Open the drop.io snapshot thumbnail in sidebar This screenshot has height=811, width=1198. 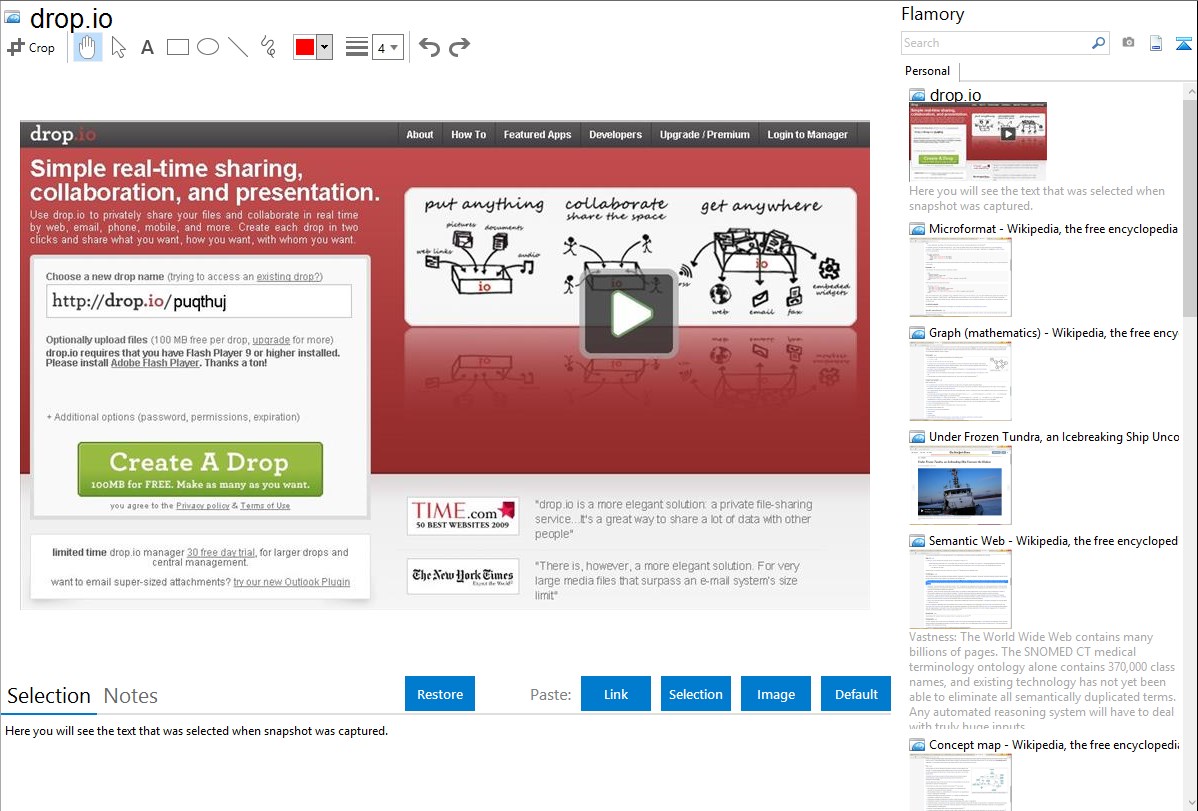(978, 142)
